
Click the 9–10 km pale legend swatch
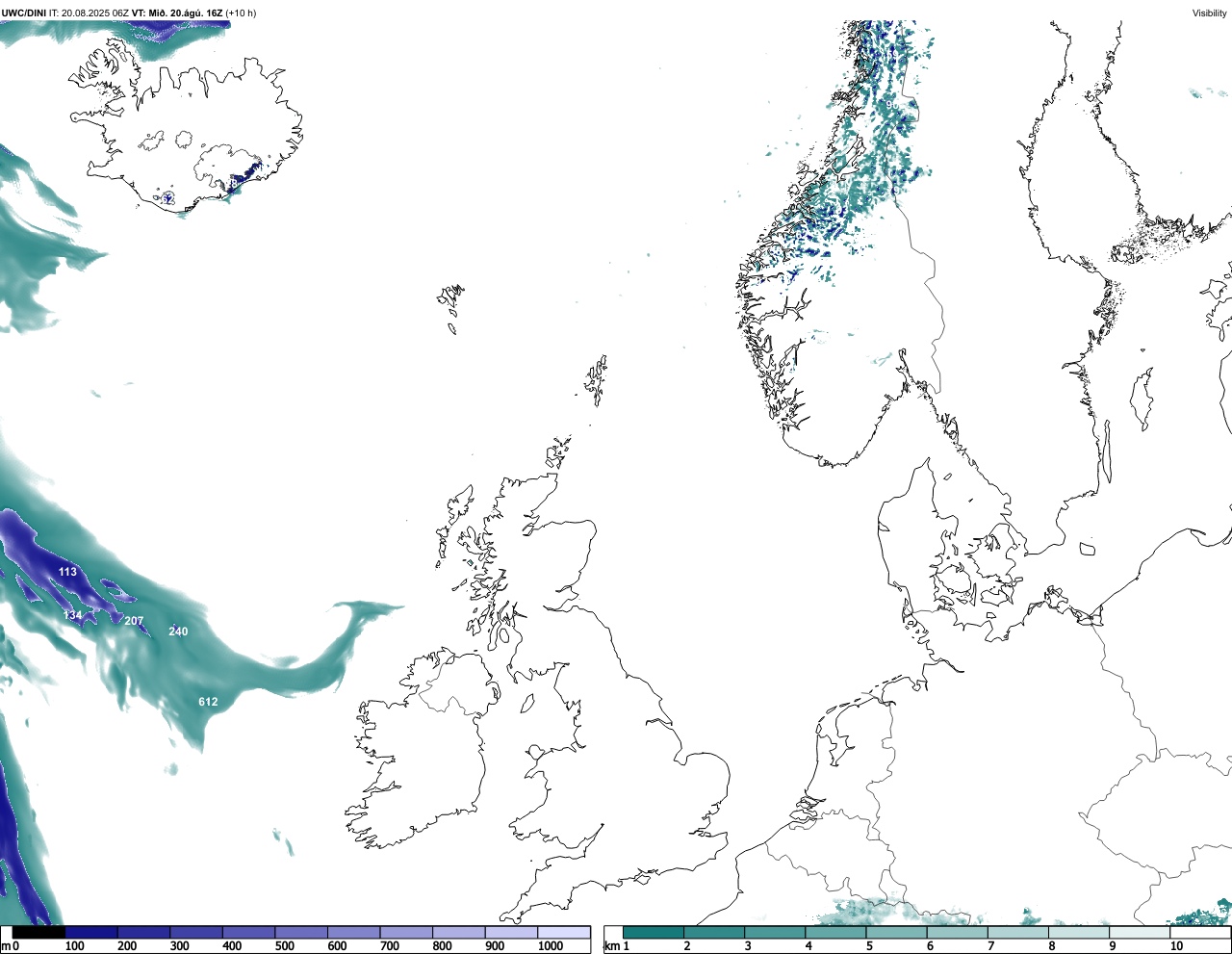[1140, 933]
